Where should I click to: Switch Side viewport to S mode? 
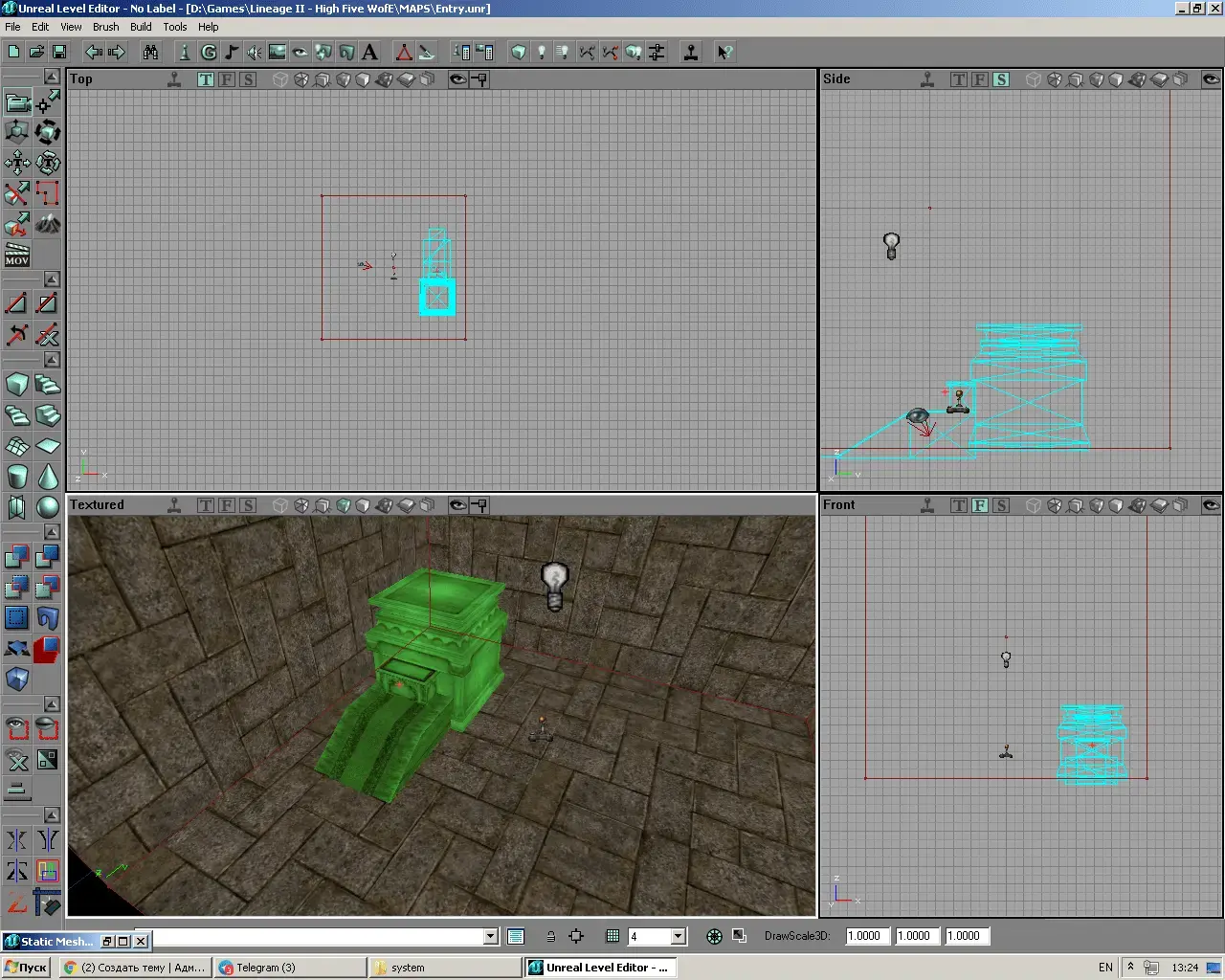[1001, 79]
